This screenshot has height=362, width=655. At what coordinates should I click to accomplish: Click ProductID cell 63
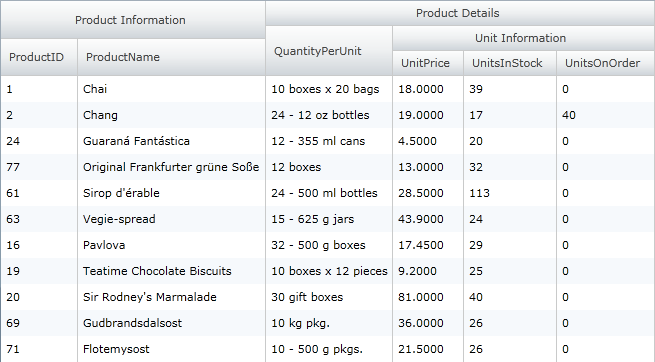[x=39, y=219]
